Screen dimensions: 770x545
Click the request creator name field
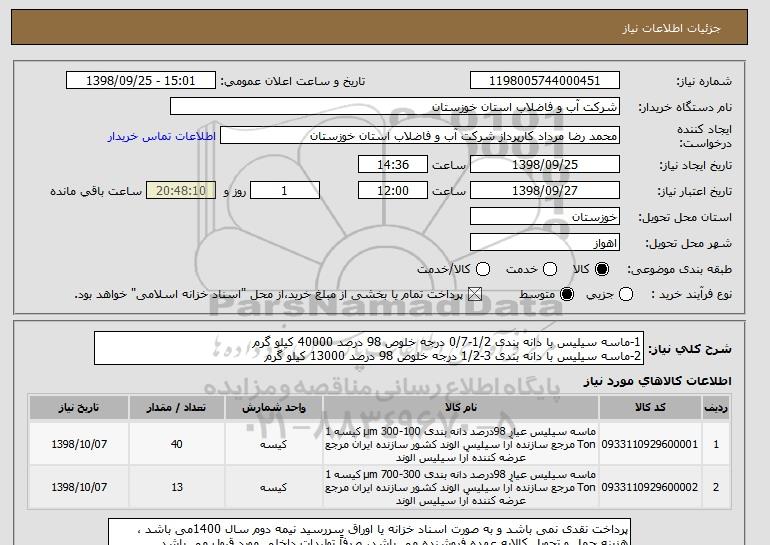pyautogui.click(x=420, y=136)
